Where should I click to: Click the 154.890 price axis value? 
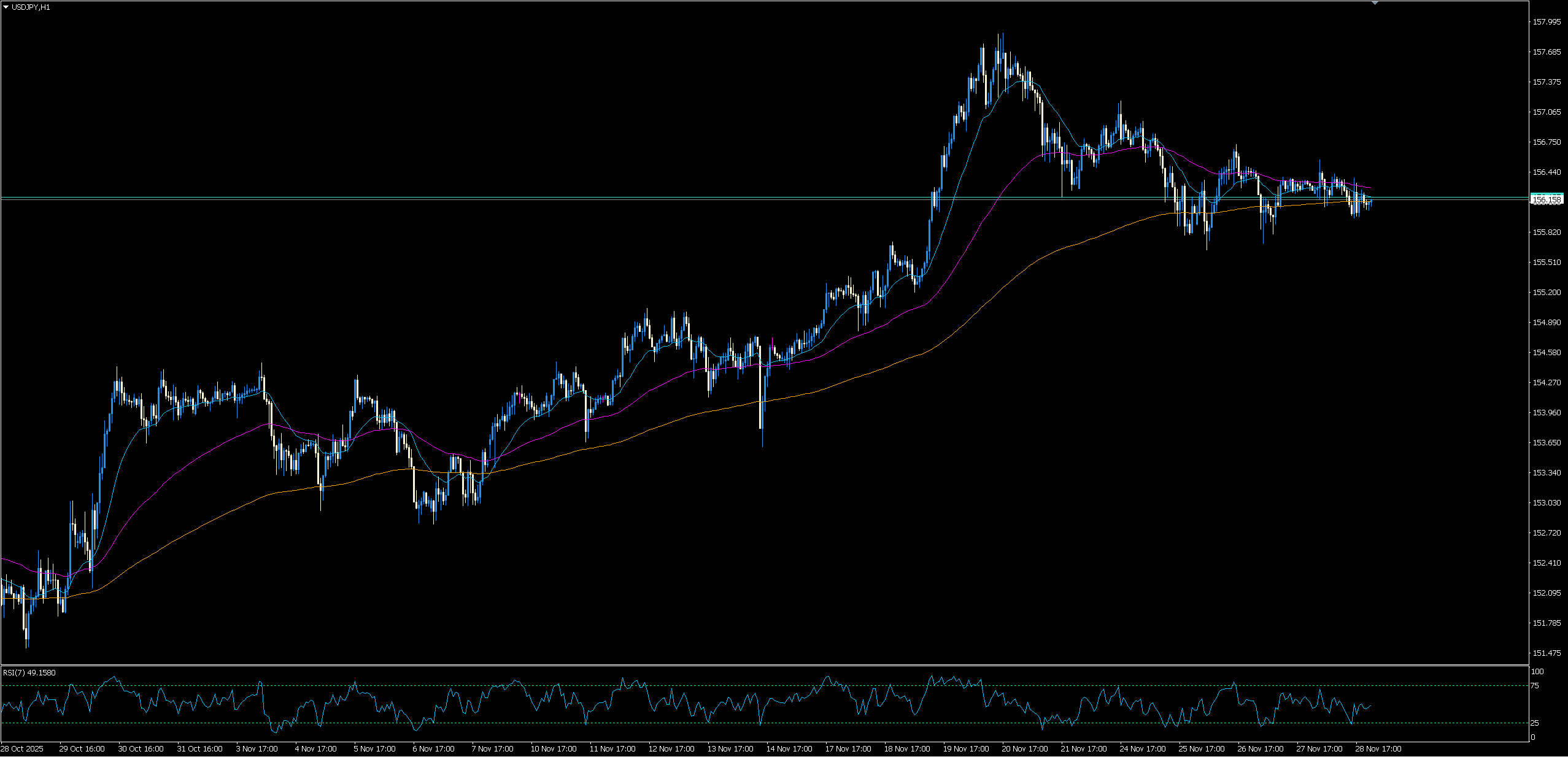(x=1547, y=323)
